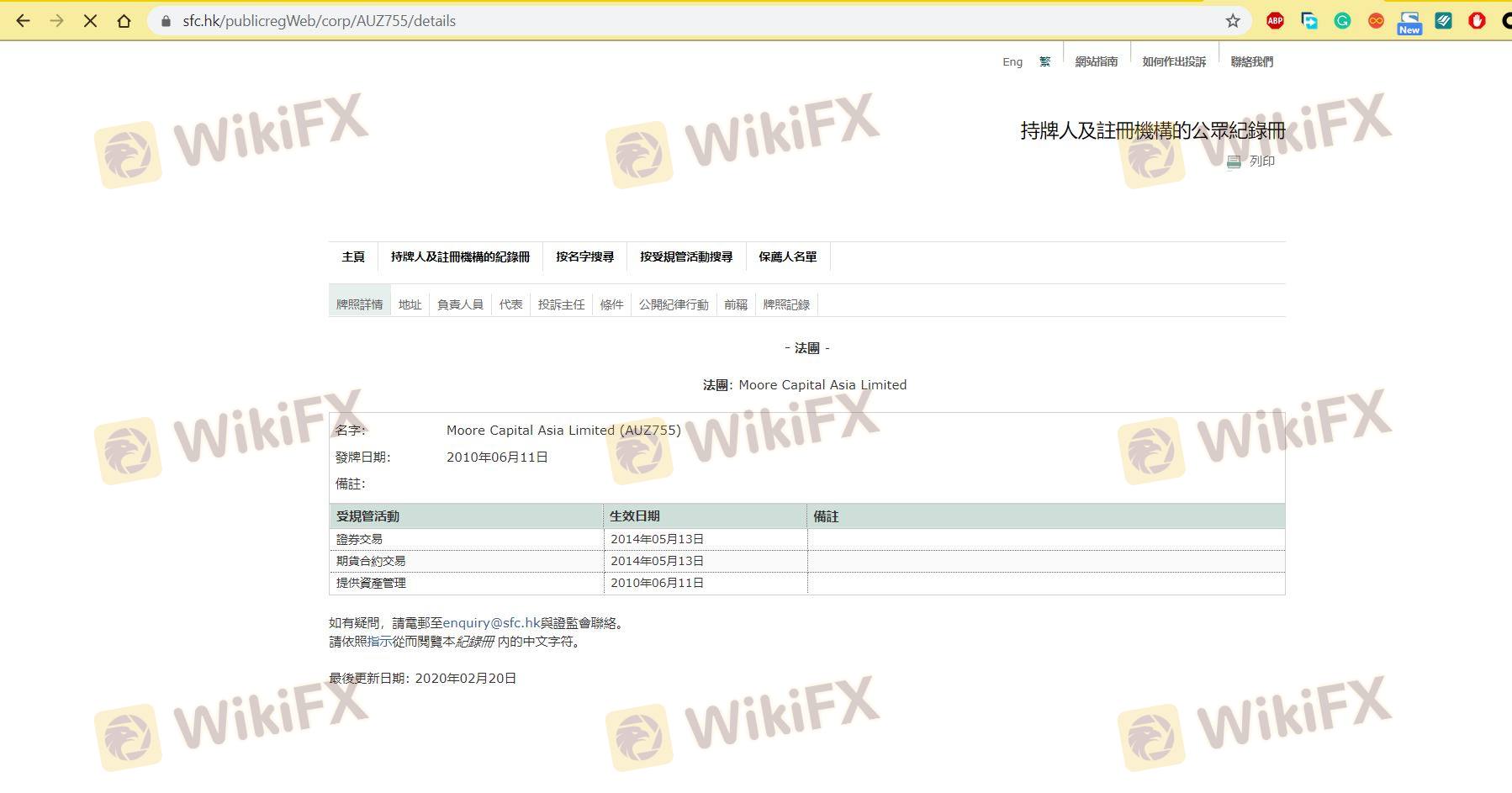This screenshot has height=793, width=1512.
Task: Open the red stop-hand extension icon
Action: coord(1477,21)
